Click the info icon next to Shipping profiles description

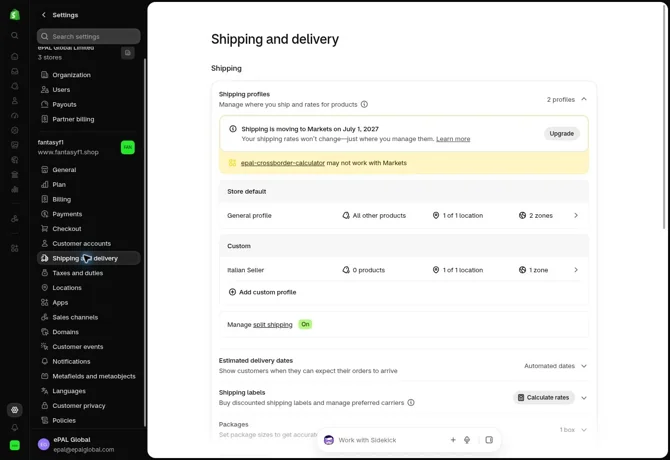(364, 104)
